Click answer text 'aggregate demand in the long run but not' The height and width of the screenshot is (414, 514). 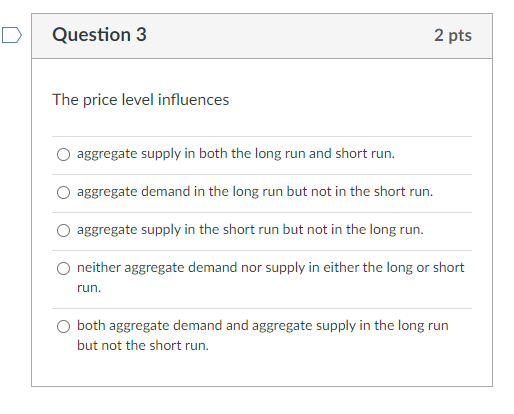204,192
